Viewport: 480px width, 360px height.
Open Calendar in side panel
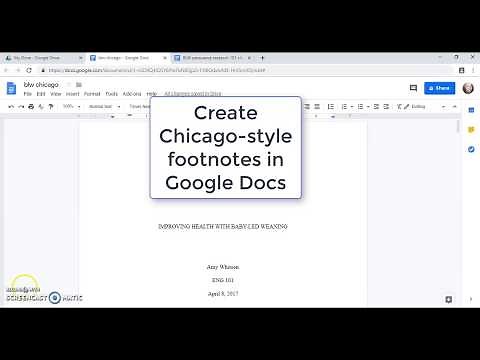(471, 110)
